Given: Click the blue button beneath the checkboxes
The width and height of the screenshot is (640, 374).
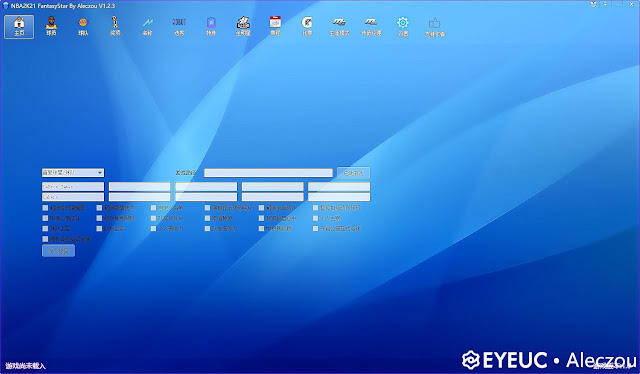Looking at the screenshot, I should (x=58, y=251).
